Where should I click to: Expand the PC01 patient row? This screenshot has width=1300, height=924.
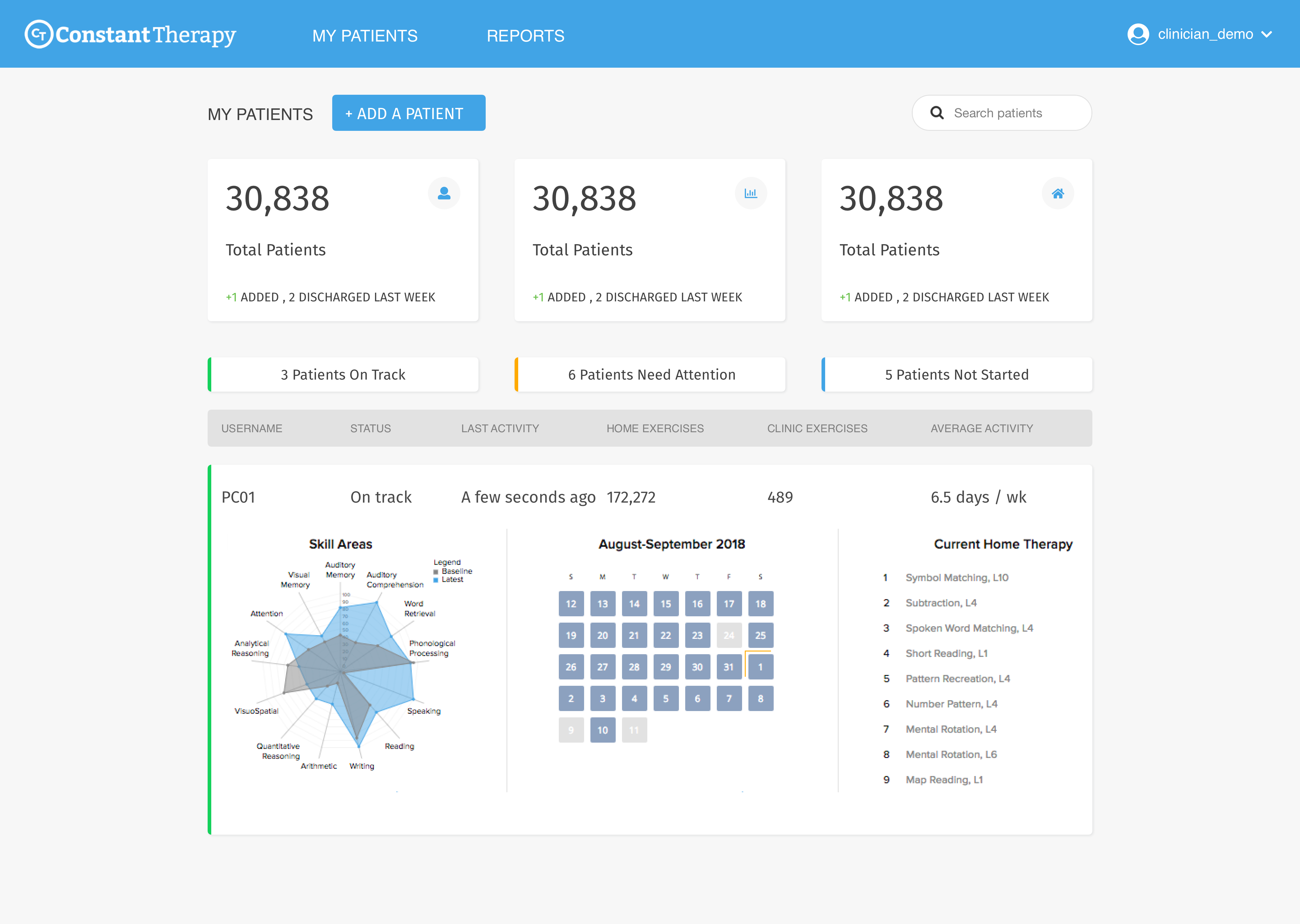pyautogui.click(x=238, y=497)
